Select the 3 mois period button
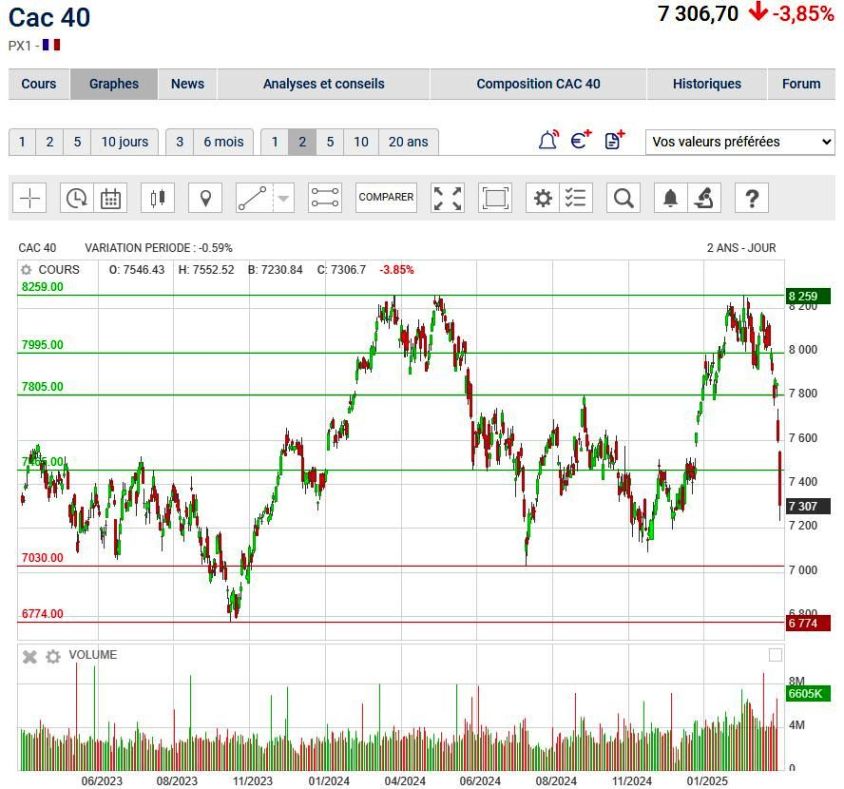 point(180,142)
